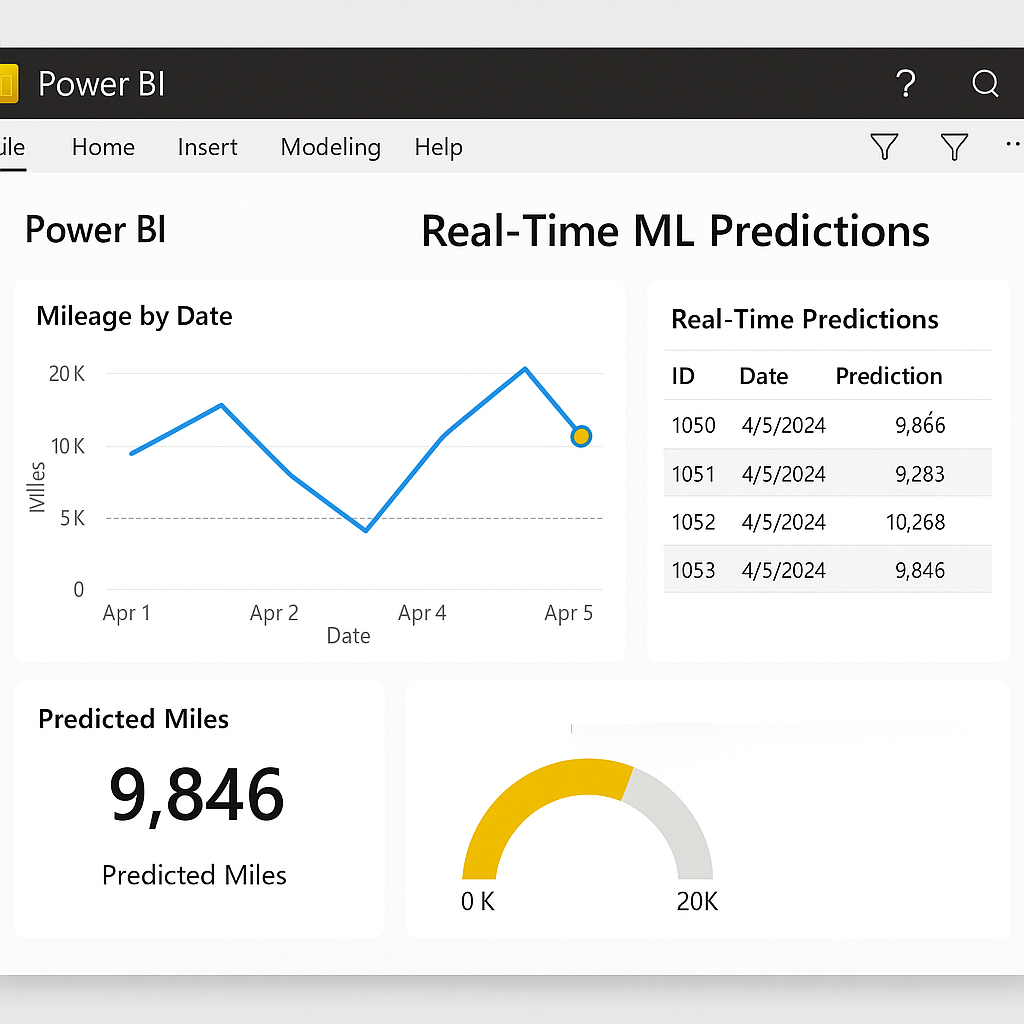Sort table by the ID column header

pos(683,376)
